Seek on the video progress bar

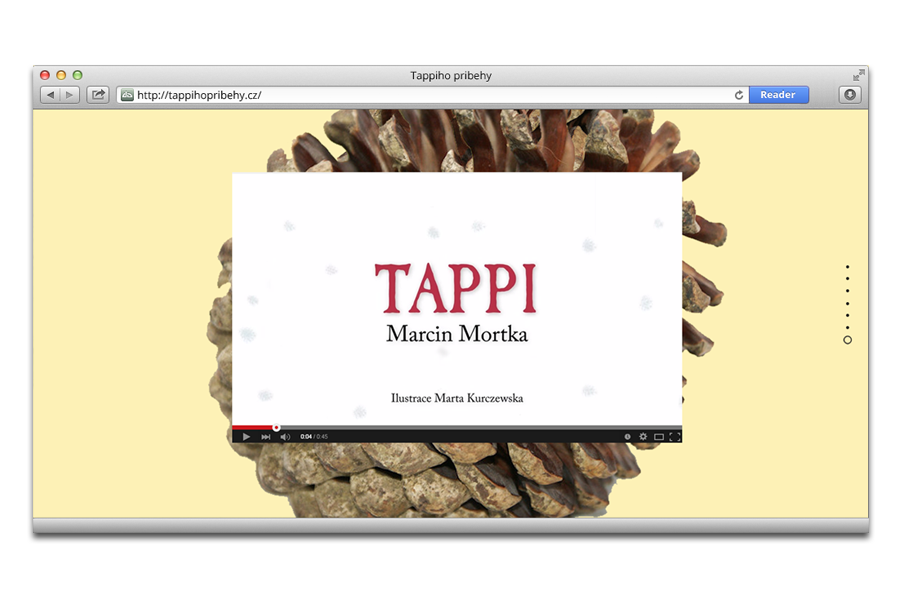(450, 427)
